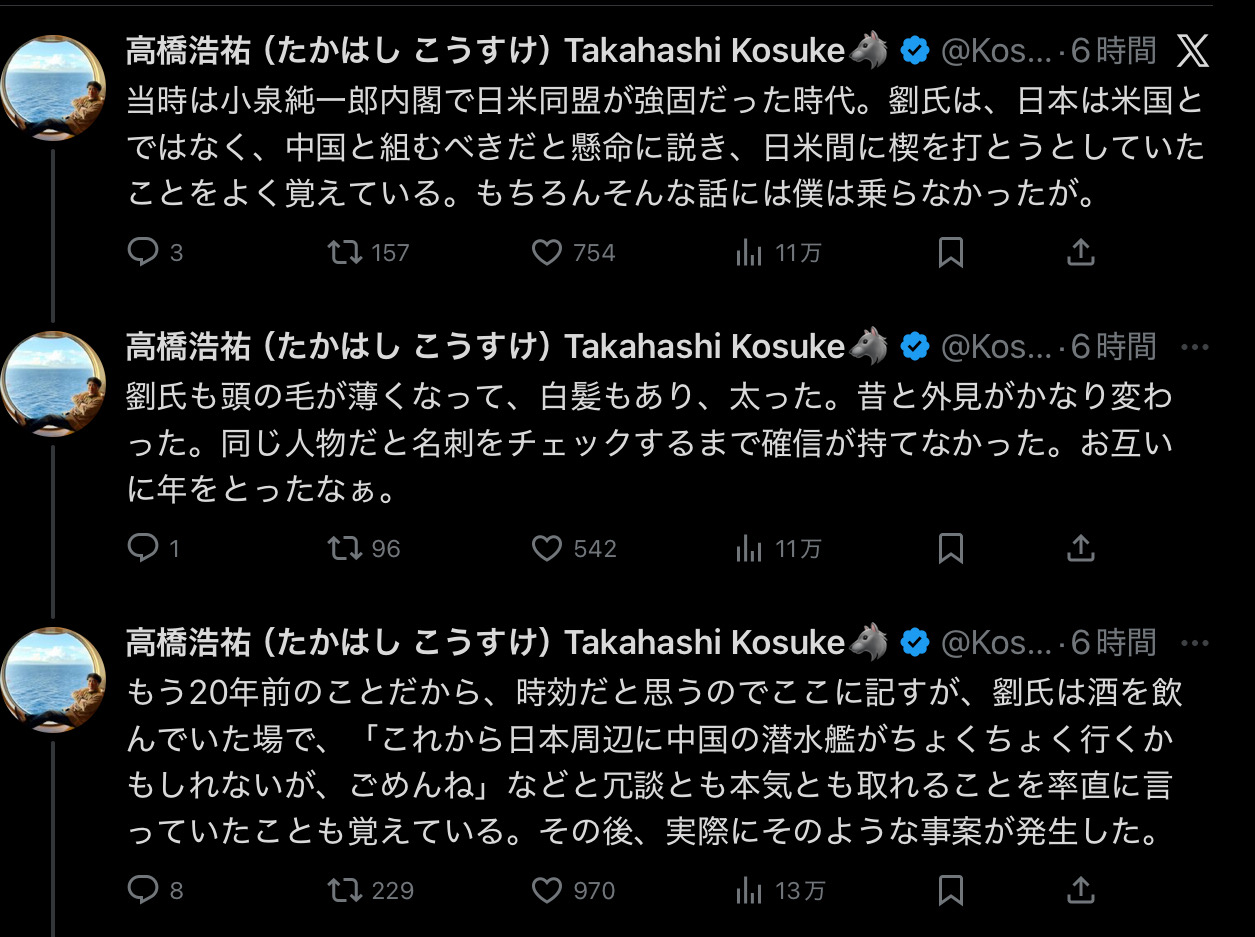Image resolution: width=1255 pixels, height=937 pixels.
Task: Click the X logo icon
Action: pyautogui.click(x=1193, y=50)
